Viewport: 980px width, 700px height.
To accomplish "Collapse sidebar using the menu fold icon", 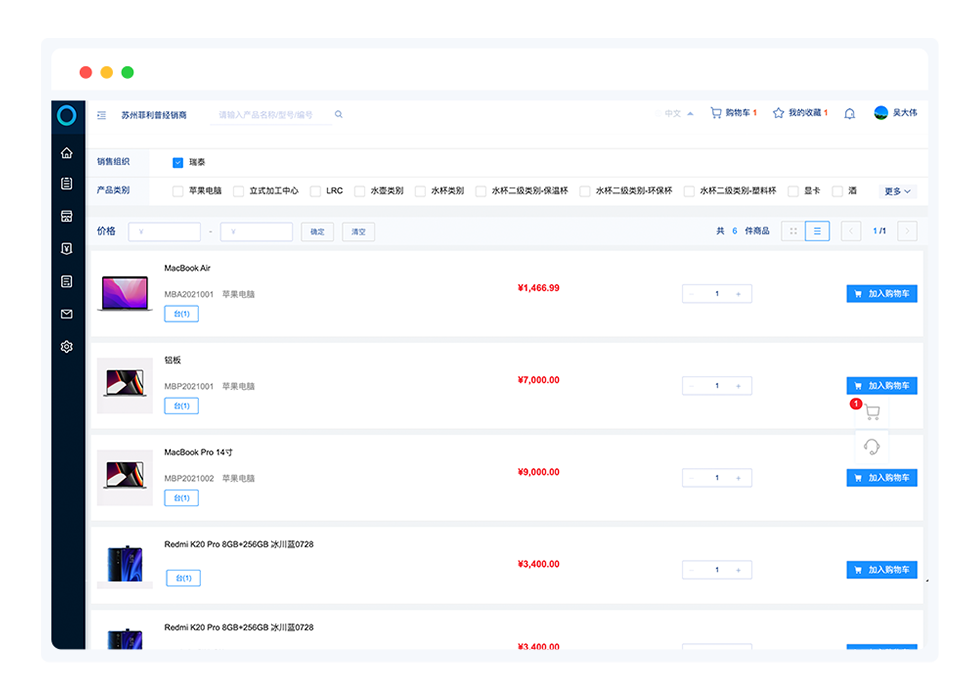I will tap(101, 115).
